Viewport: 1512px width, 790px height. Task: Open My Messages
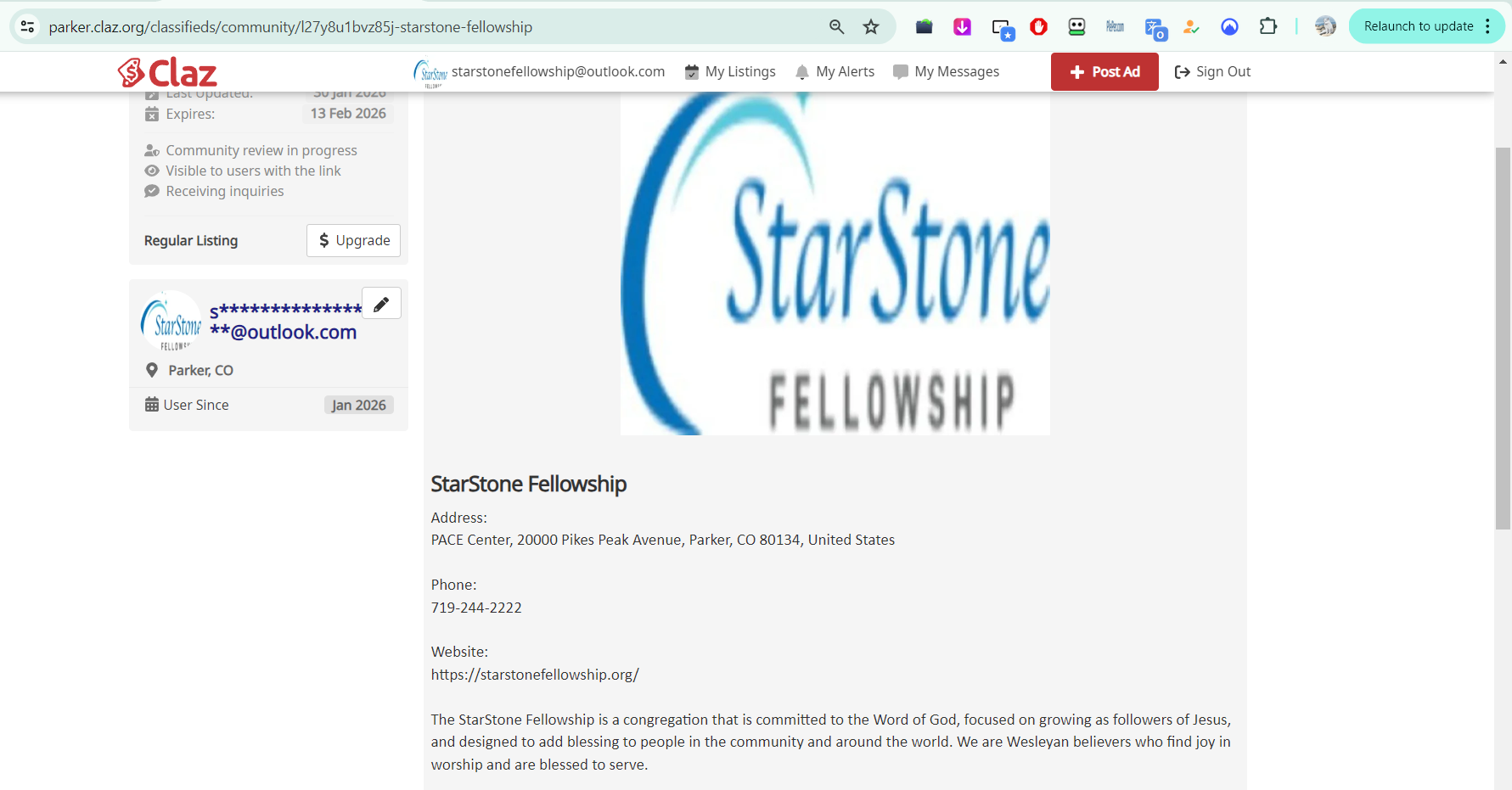click(946, 72)
